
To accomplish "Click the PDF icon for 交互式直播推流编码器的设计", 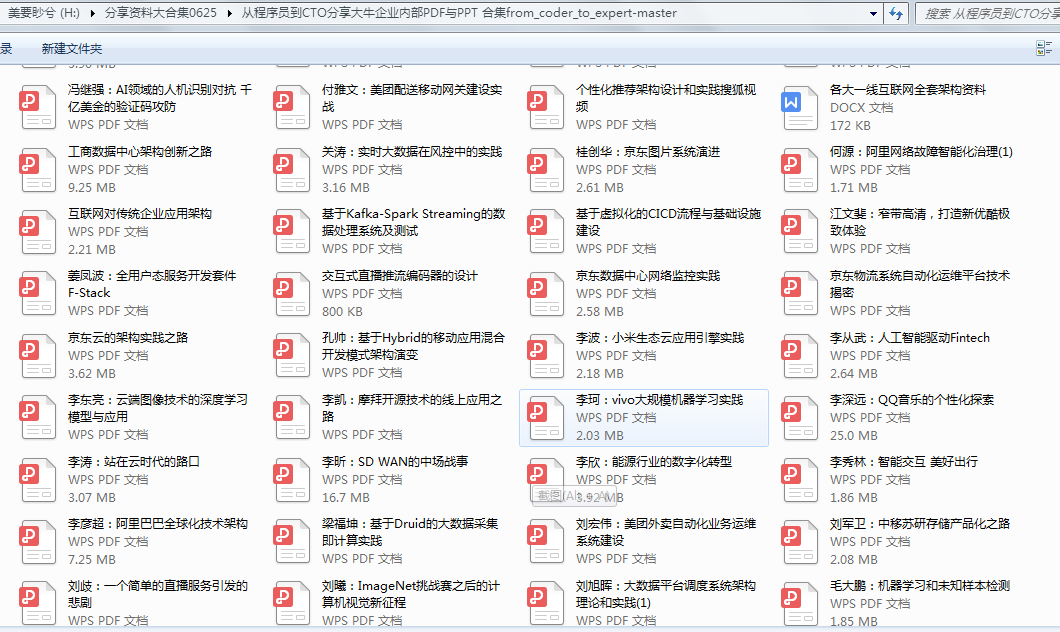I will click(x=292, y=293).
